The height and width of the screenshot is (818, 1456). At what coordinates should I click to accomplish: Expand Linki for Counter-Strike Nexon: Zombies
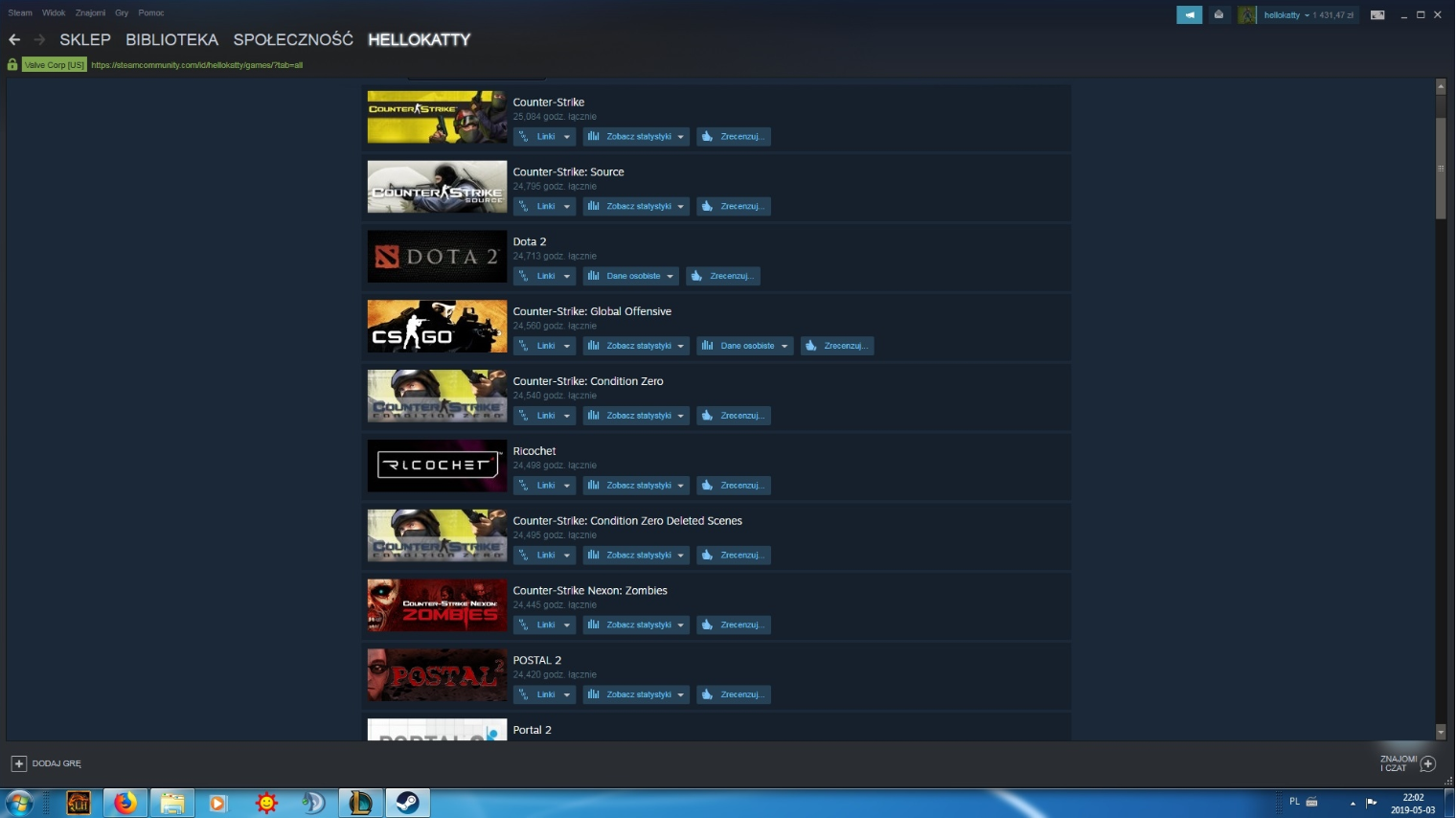[x=544, y=625]
